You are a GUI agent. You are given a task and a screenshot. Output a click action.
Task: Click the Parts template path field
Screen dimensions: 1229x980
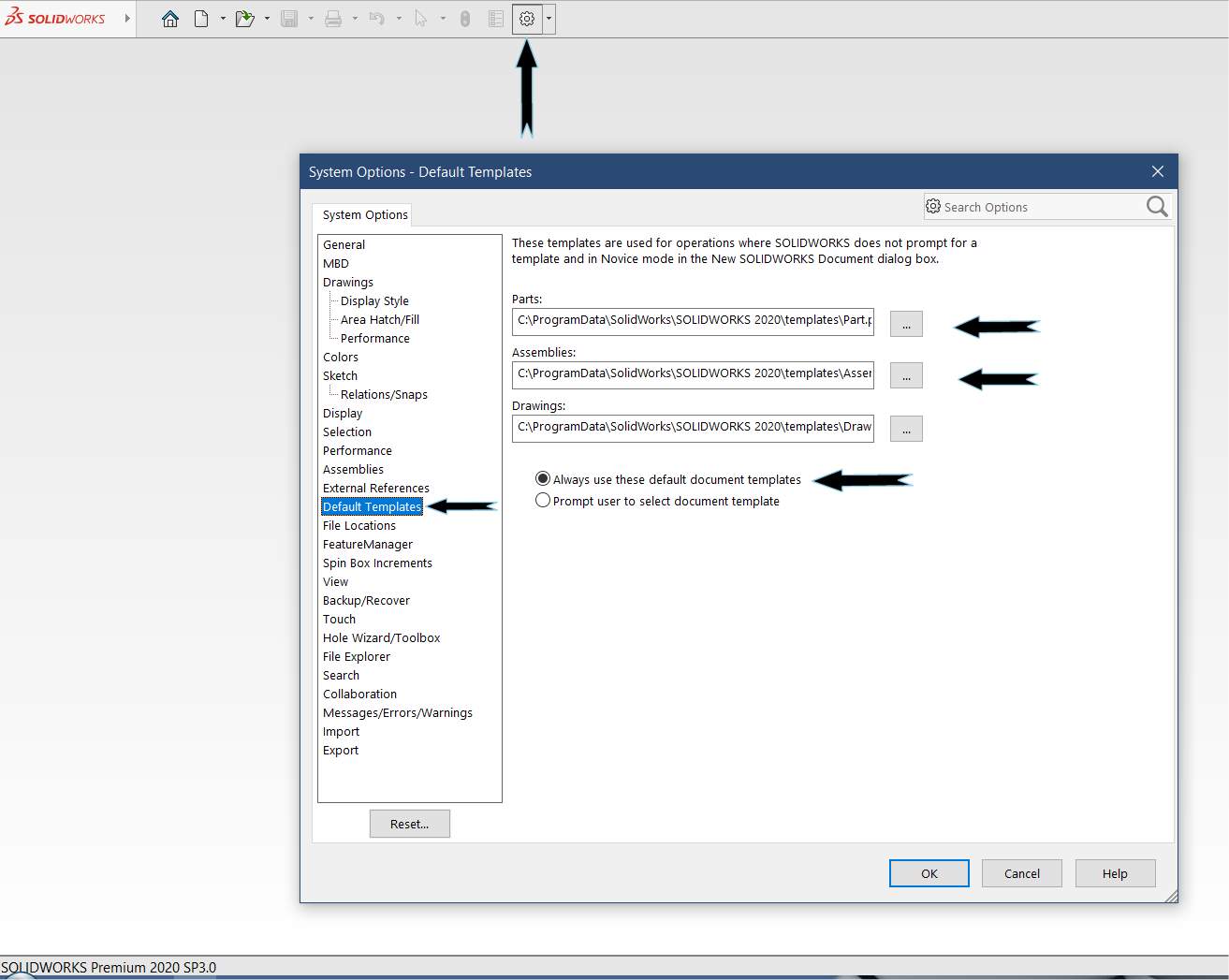tap(693, 321)
